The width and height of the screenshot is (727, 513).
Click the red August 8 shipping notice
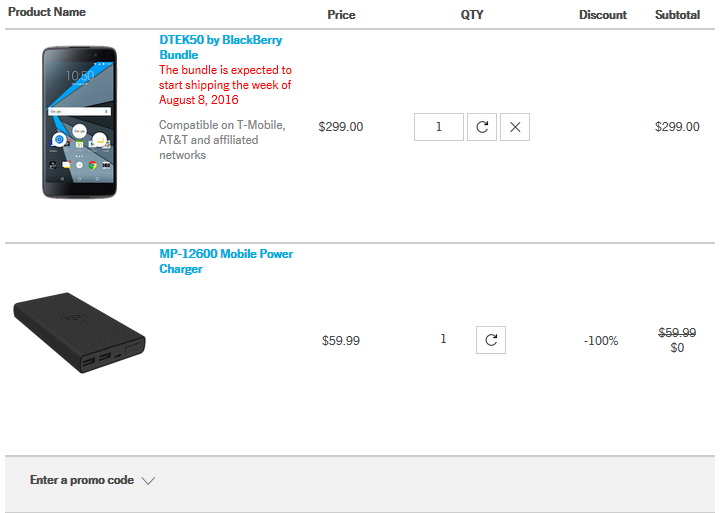tap(225, 85)
